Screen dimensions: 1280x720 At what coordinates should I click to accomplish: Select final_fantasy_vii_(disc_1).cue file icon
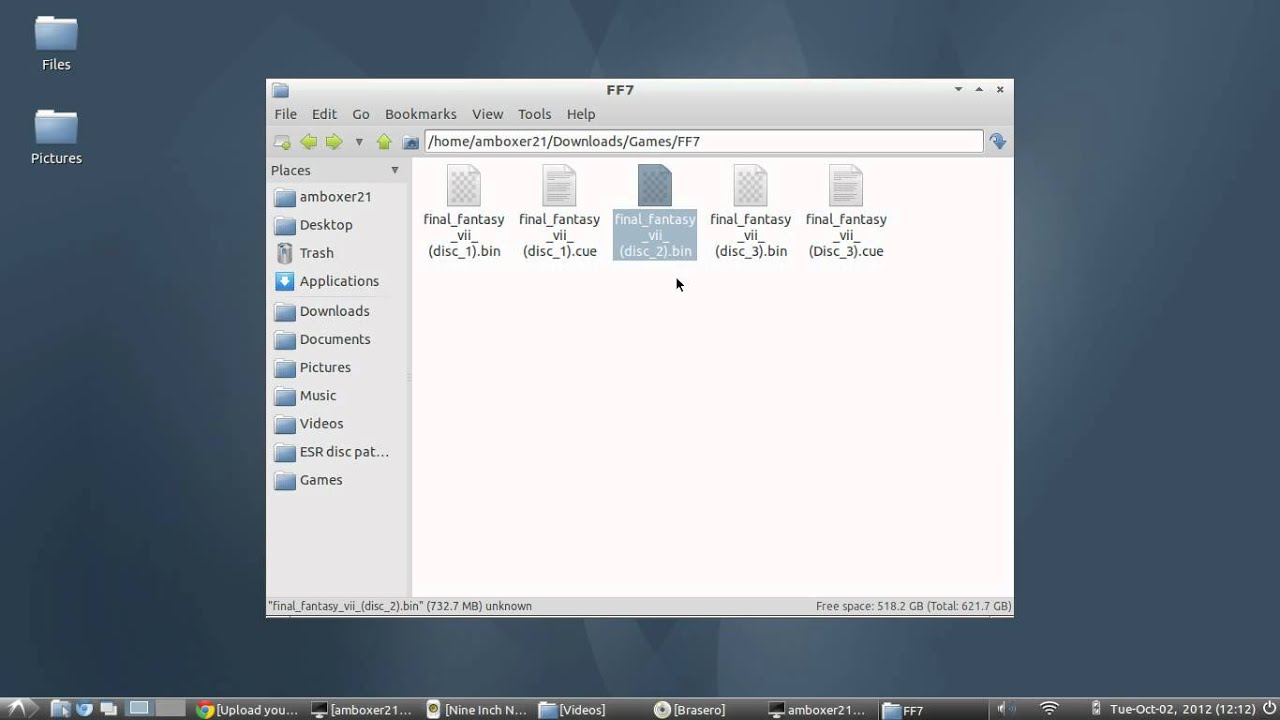(559, 186)
